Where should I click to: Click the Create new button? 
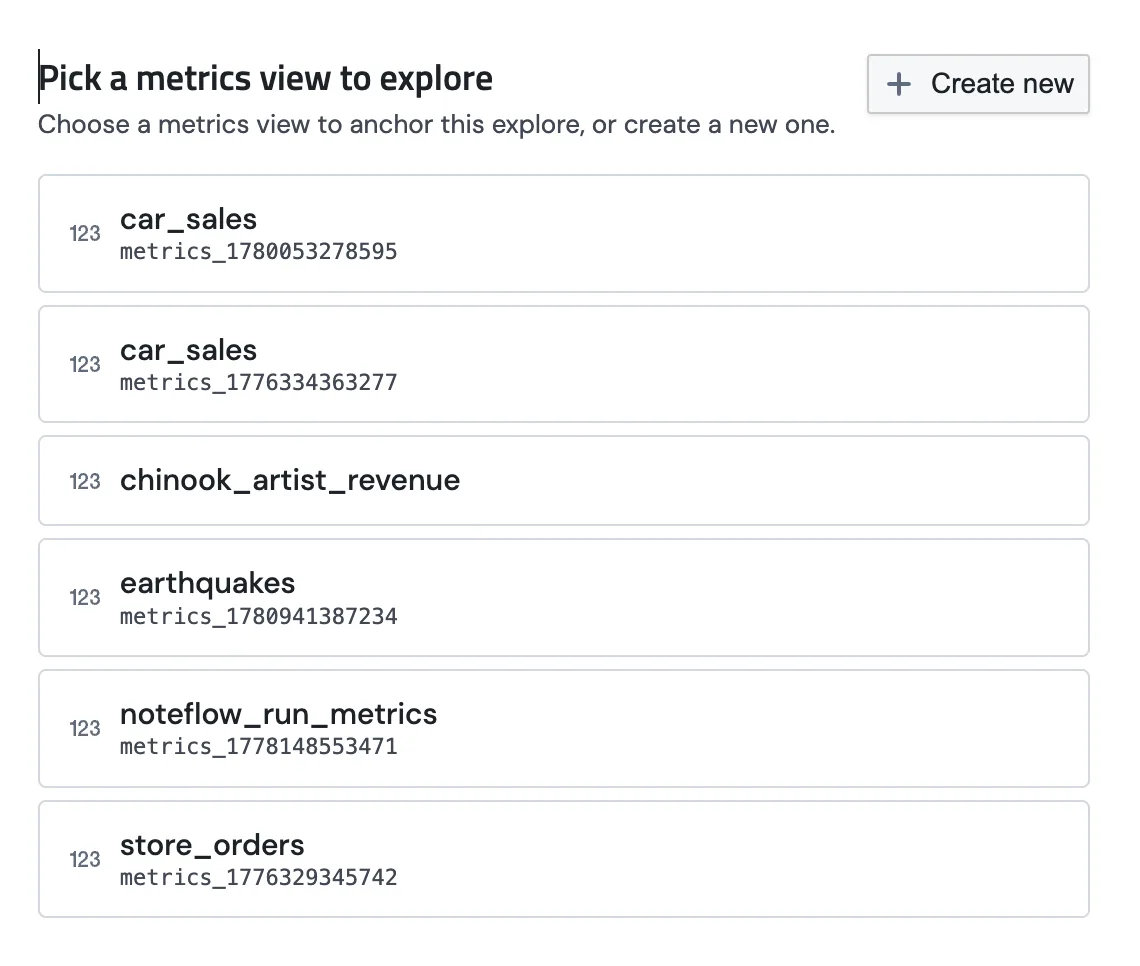click(x=977, y=84)
